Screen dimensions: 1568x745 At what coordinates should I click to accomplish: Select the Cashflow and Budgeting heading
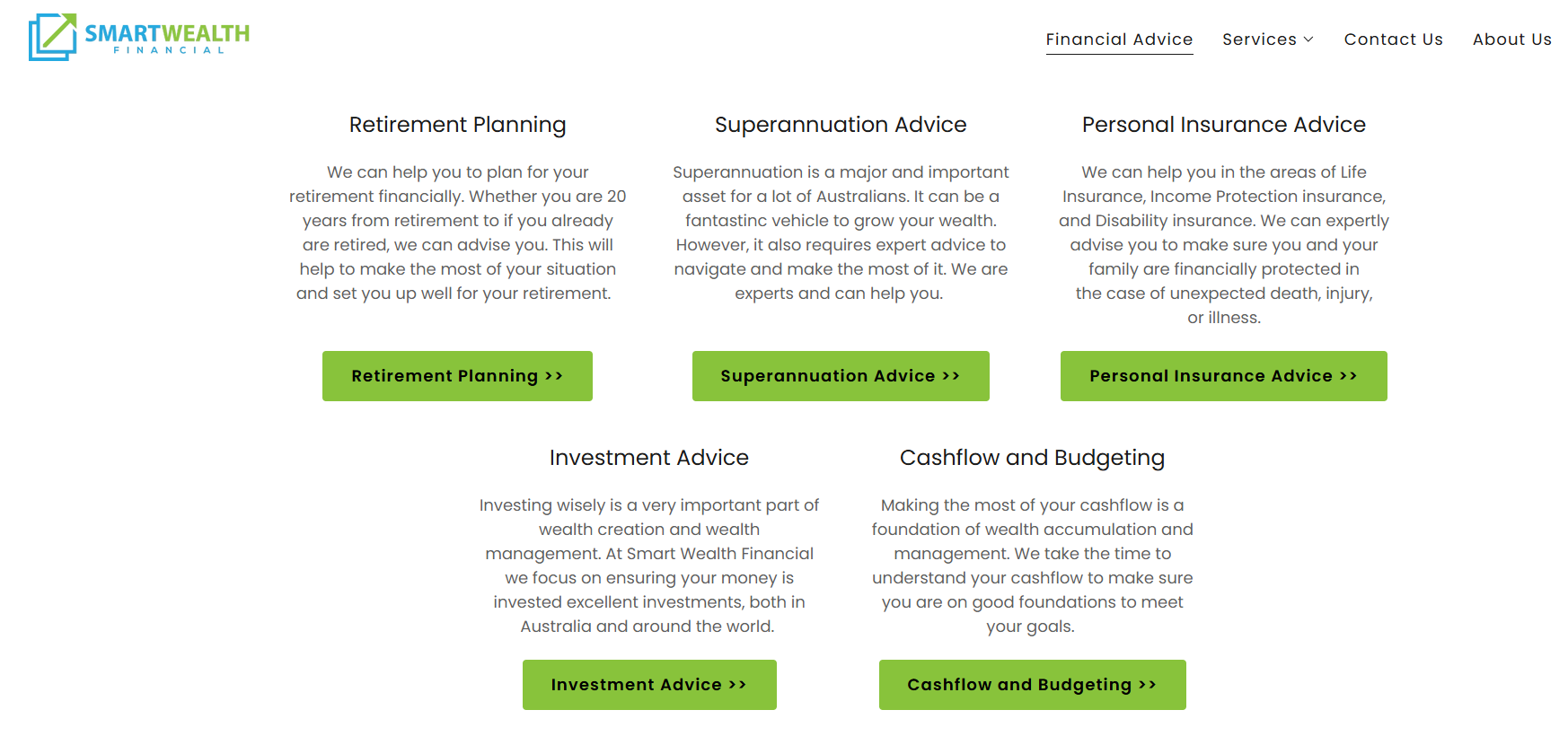tap(1032, 458)
